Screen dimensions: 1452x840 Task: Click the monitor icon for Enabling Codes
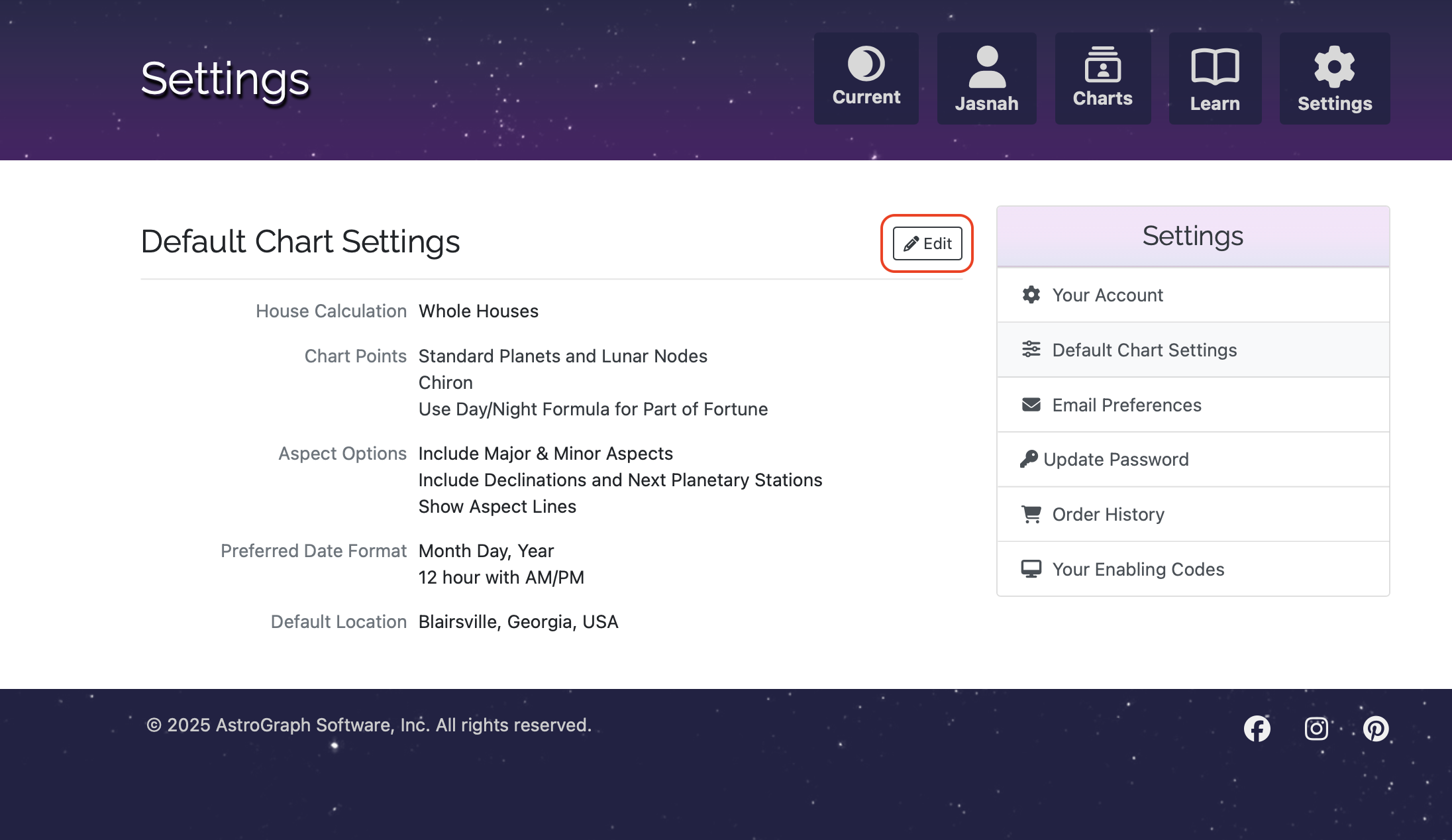pos(1031,569)
